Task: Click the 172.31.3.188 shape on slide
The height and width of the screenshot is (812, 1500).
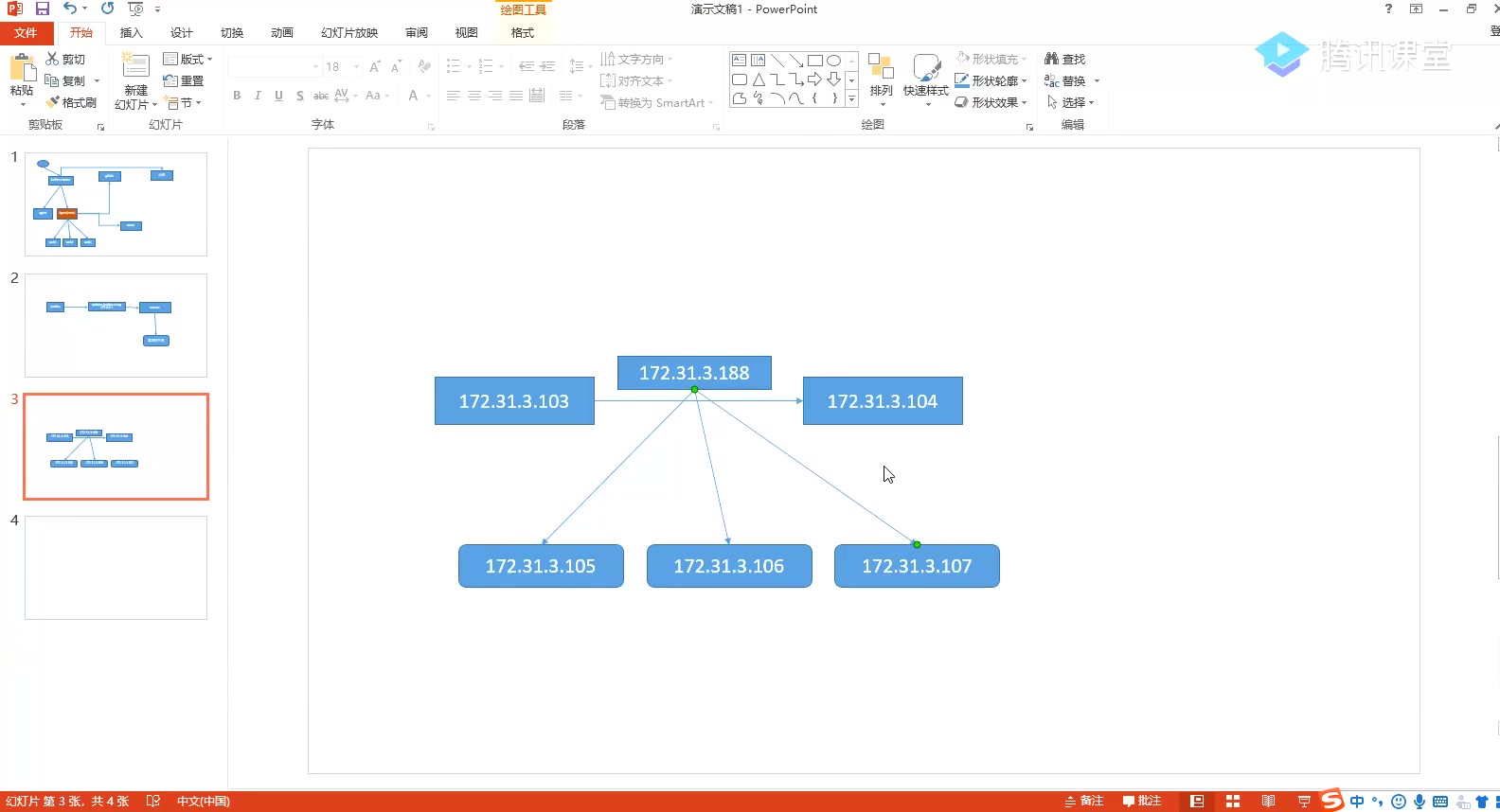Action: click(x=694, y=373)
